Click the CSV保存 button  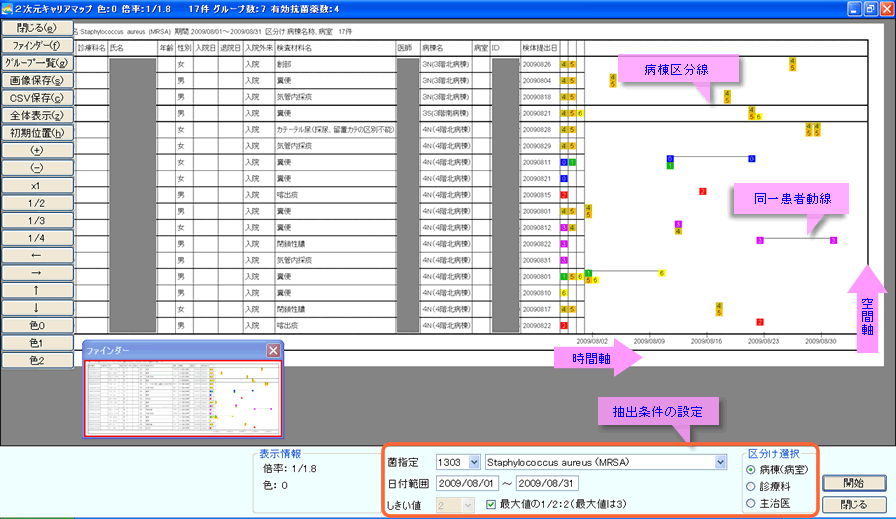[36, 98]
